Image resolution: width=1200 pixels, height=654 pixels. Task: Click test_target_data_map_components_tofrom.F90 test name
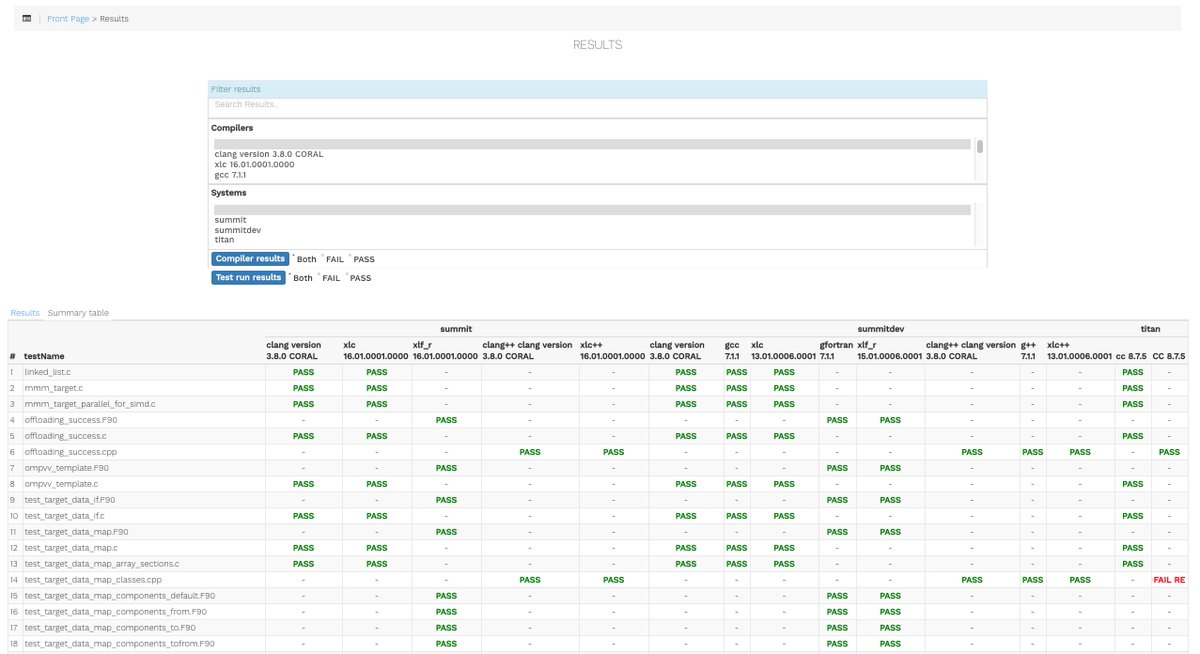119,644
